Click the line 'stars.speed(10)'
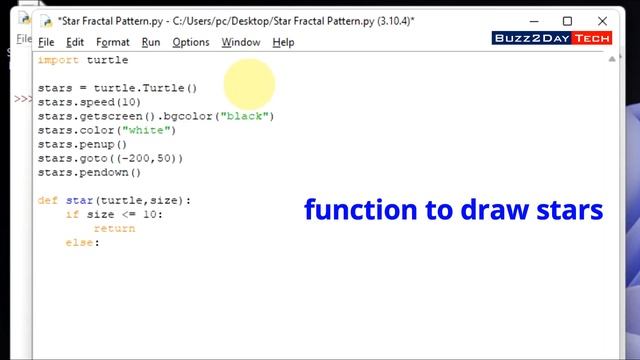Viewport: 640px width, 360px height. (89, 102)
